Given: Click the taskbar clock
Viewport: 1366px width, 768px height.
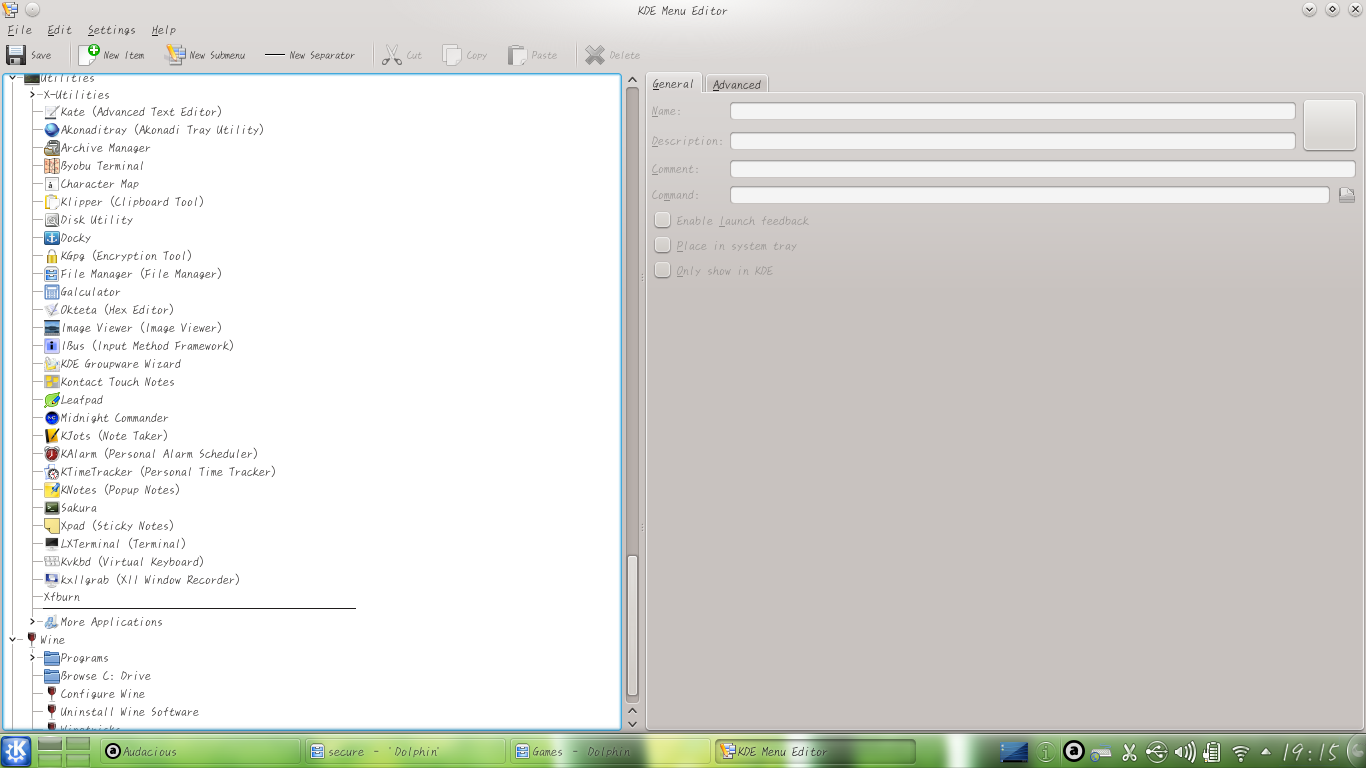Looking at the screenshot, I should pos(1311,752).
